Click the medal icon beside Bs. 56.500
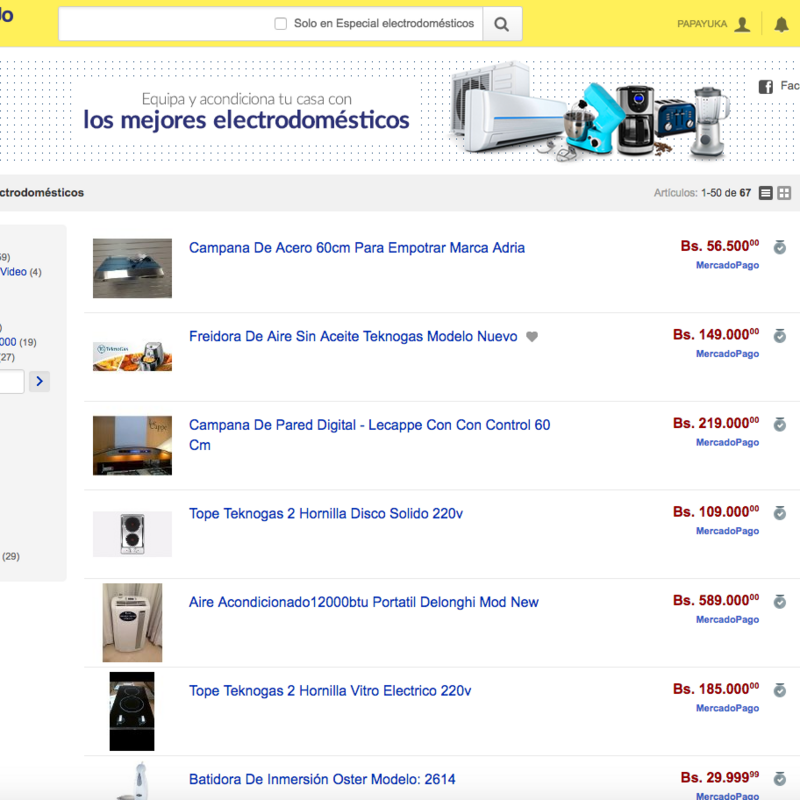This screenshot has height=800, width=800. (780, 247)
